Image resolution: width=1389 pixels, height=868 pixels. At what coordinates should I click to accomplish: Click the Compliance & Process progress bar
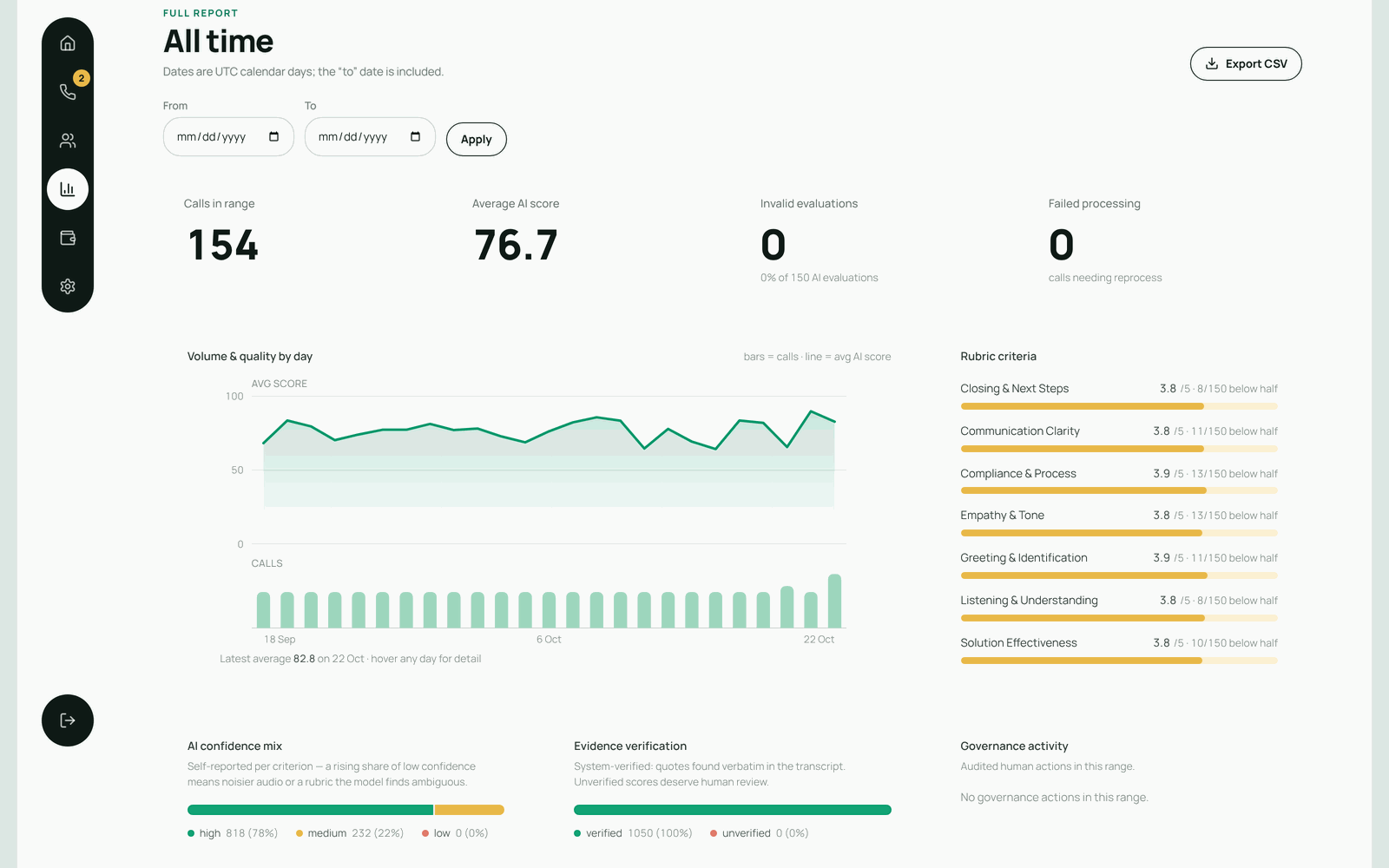click(1119, 491)
